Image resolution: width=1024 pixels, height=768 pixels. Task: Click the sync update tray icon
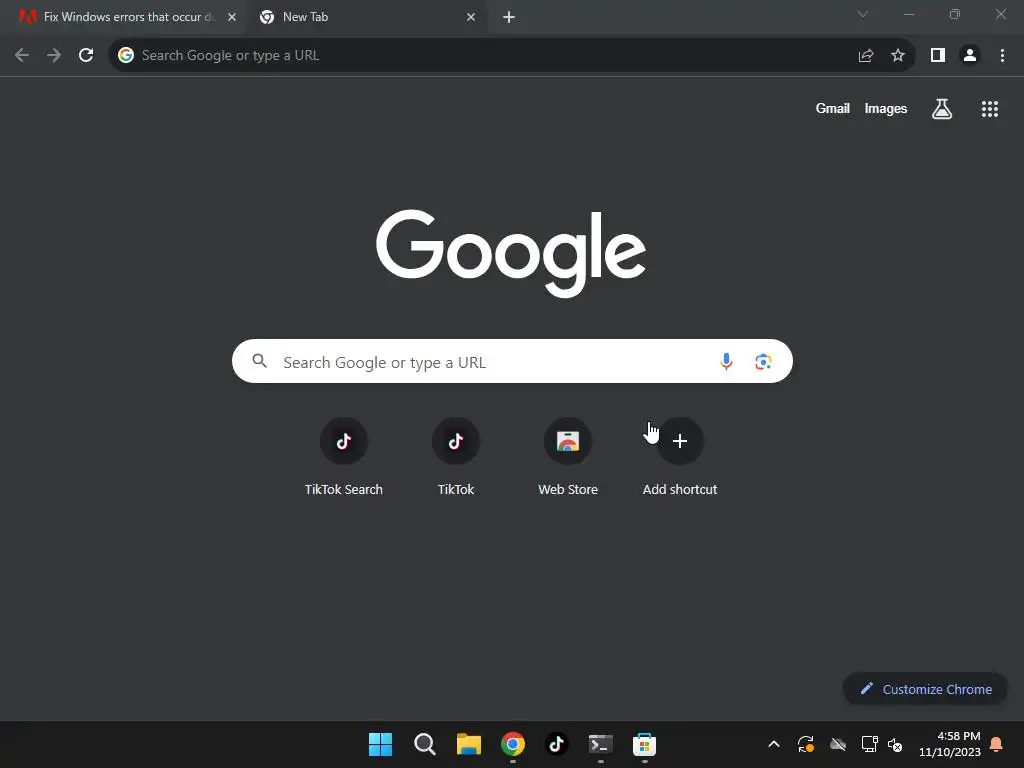pos(806,744)
